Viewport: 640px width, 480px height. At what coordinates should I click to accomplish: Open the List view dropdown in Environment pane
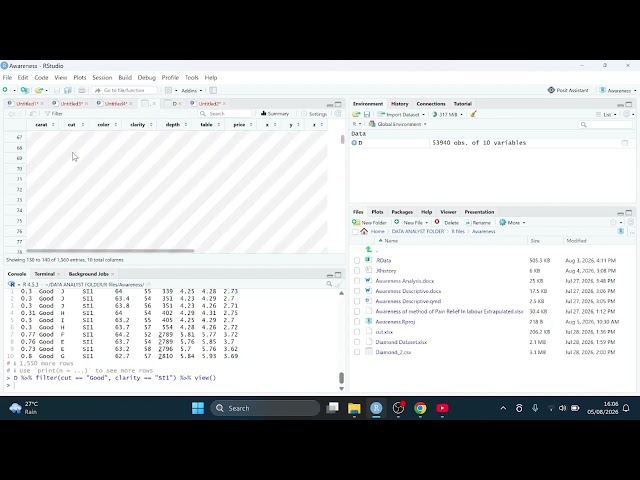pos(606,115)
